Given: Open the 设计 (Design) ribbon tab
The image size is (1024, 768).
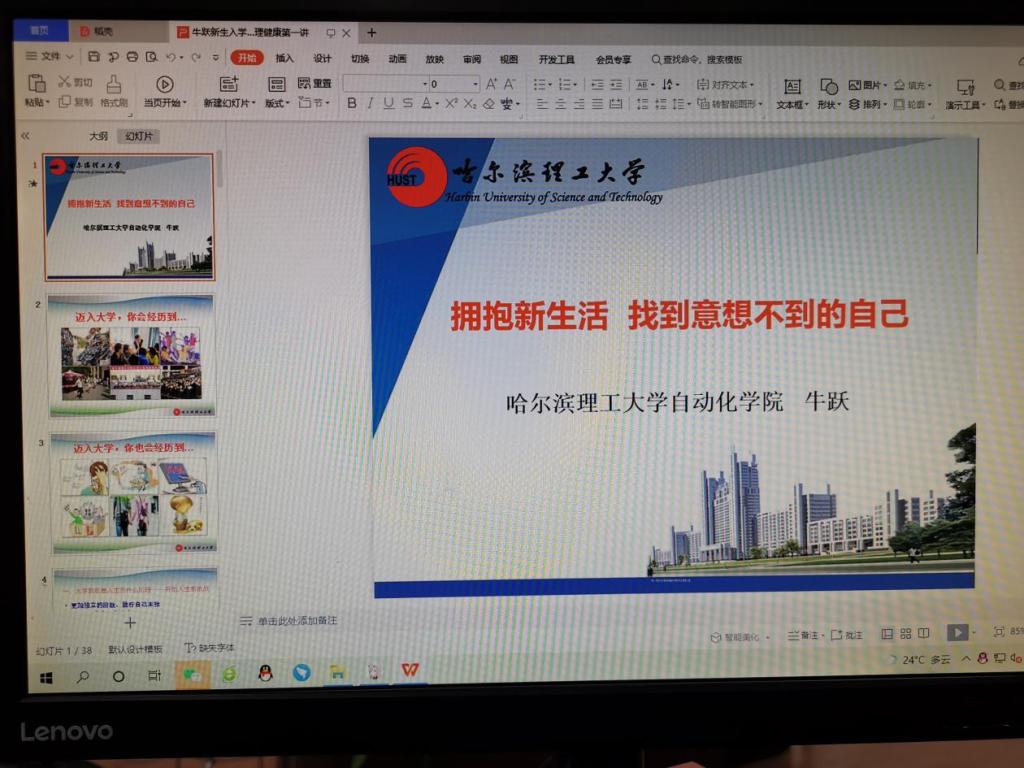Looking at the screenshot, I should click(x=322, y=58).
